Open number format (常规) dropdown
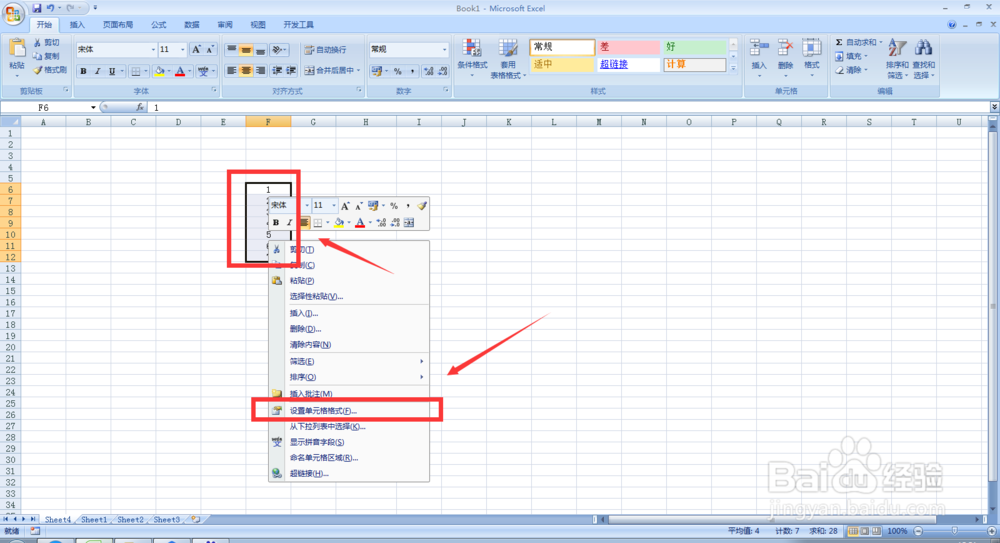Screen dimensions: 1000x543 click(x=445, y=49)
